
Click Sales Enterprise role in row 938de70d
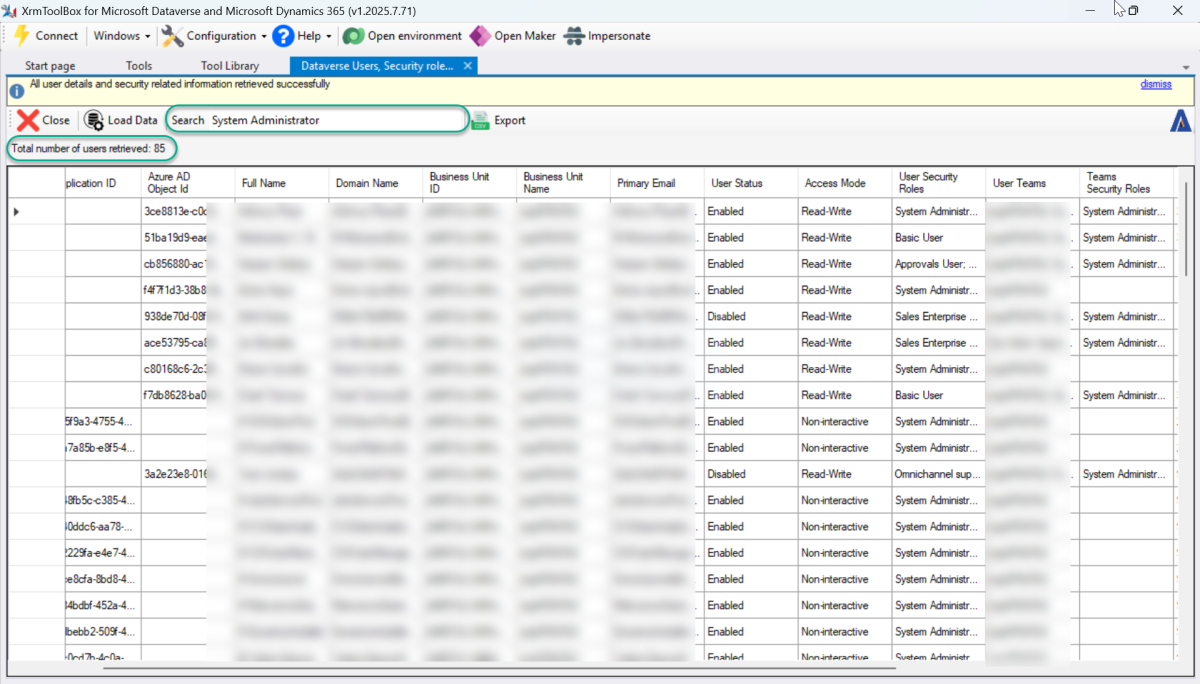coord(940,316)
